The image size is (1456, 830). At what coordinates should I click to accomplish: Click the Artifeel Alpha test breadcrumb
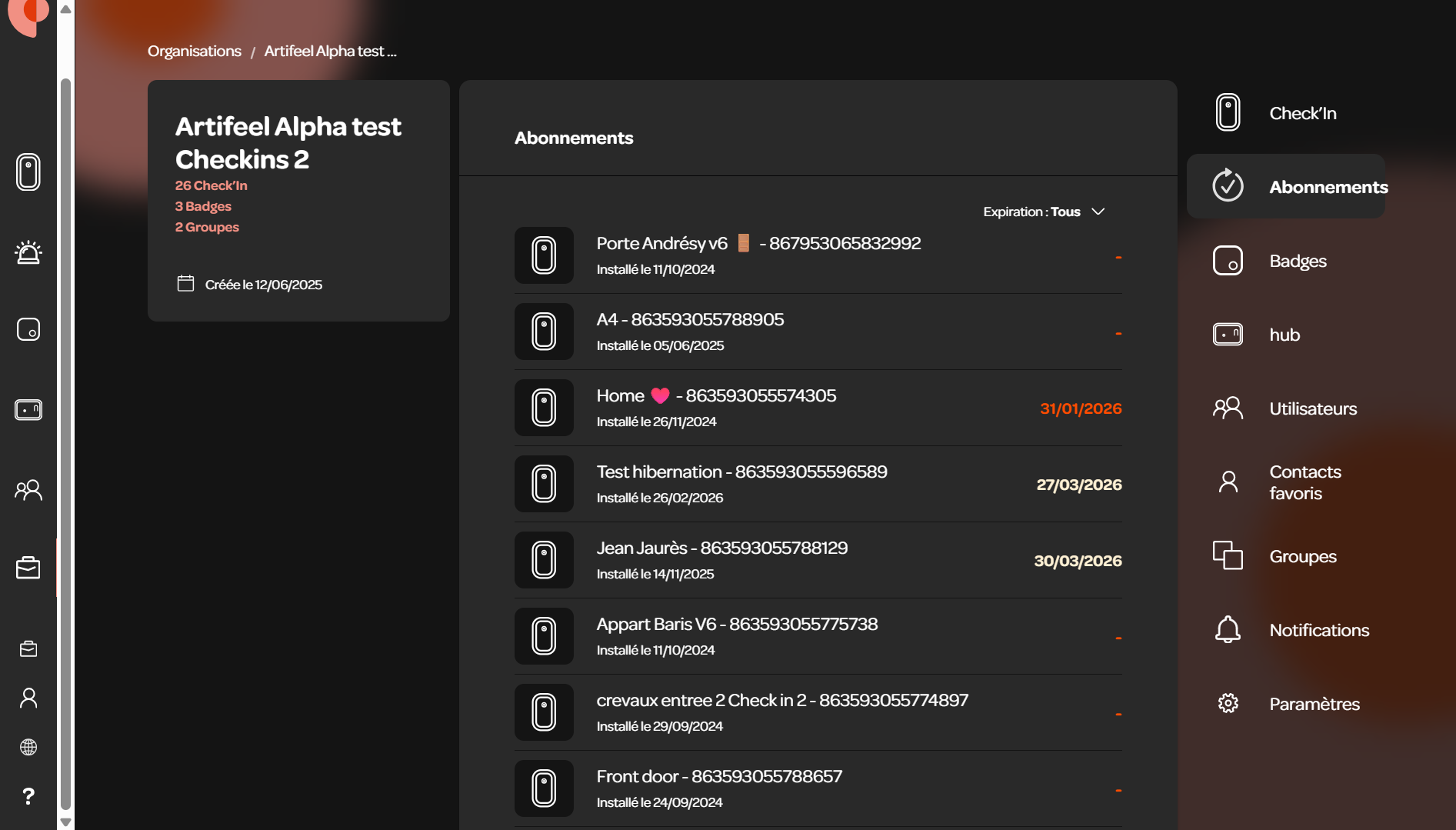[330, 51]
